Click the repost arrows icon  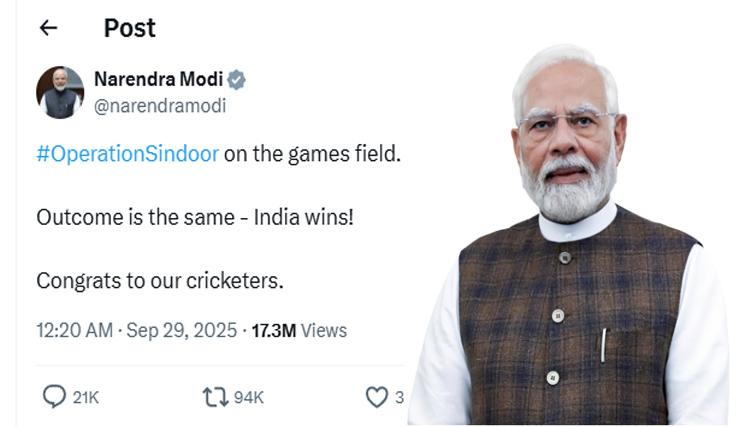coord(215,397)
